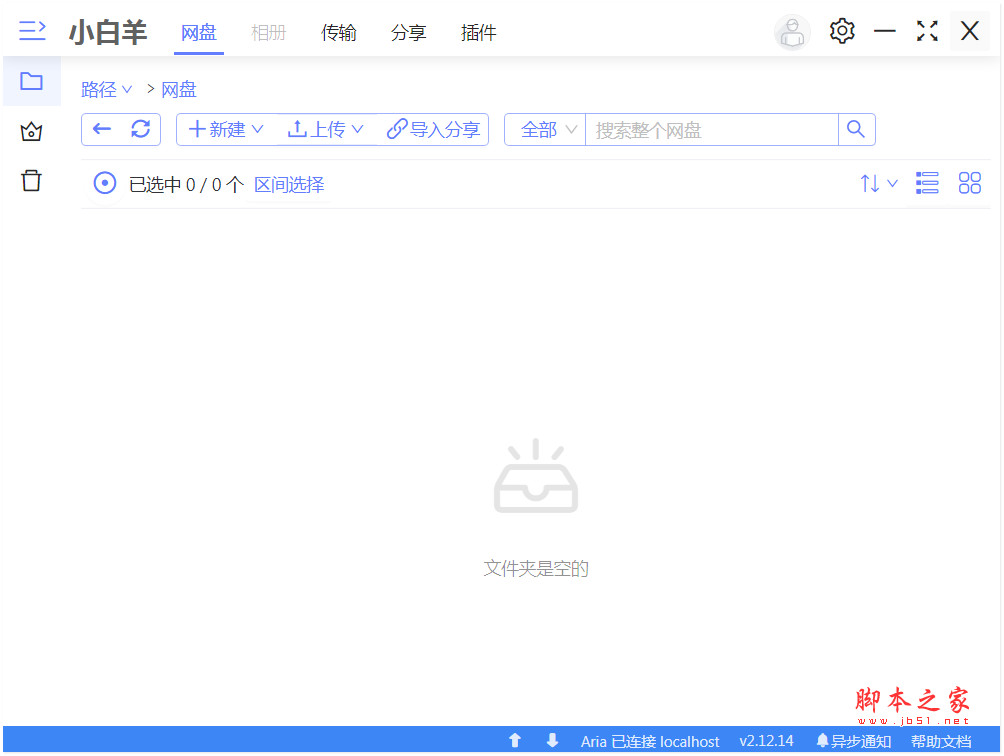The height and width of the screenshot is (756, 1004).
Task: Toggle the select-all circle
Action: click(105, 184)
